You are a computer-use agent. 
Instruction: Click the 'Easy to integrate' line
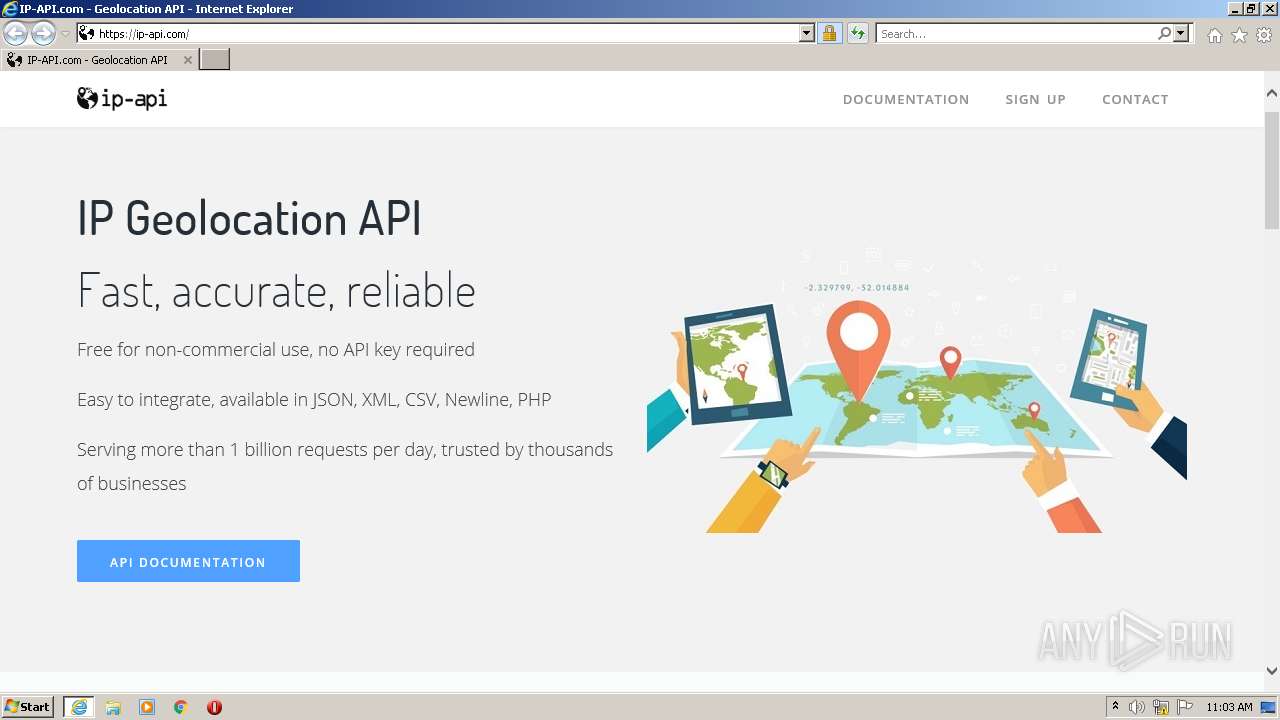(314, 400)
